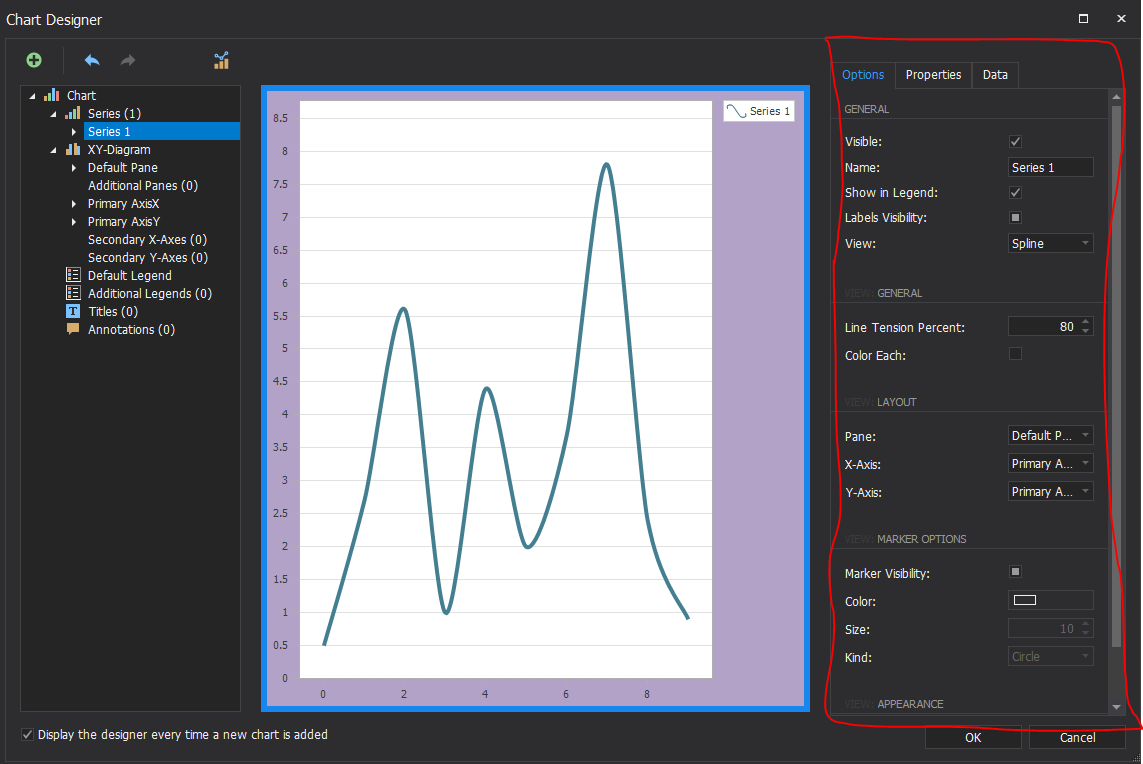Image resolution: width=1143 pixels, height=764 pixels.
Task: Click the Undo arrow icon
Action: click(92, 60)
